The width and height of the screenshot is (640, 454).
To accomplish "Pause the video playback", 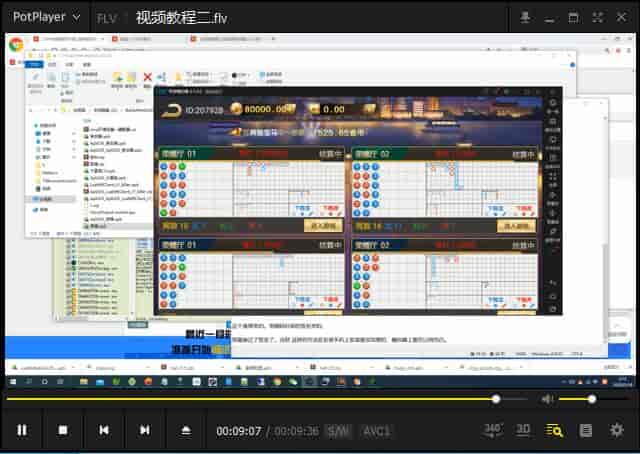I will tap(21, 430).
